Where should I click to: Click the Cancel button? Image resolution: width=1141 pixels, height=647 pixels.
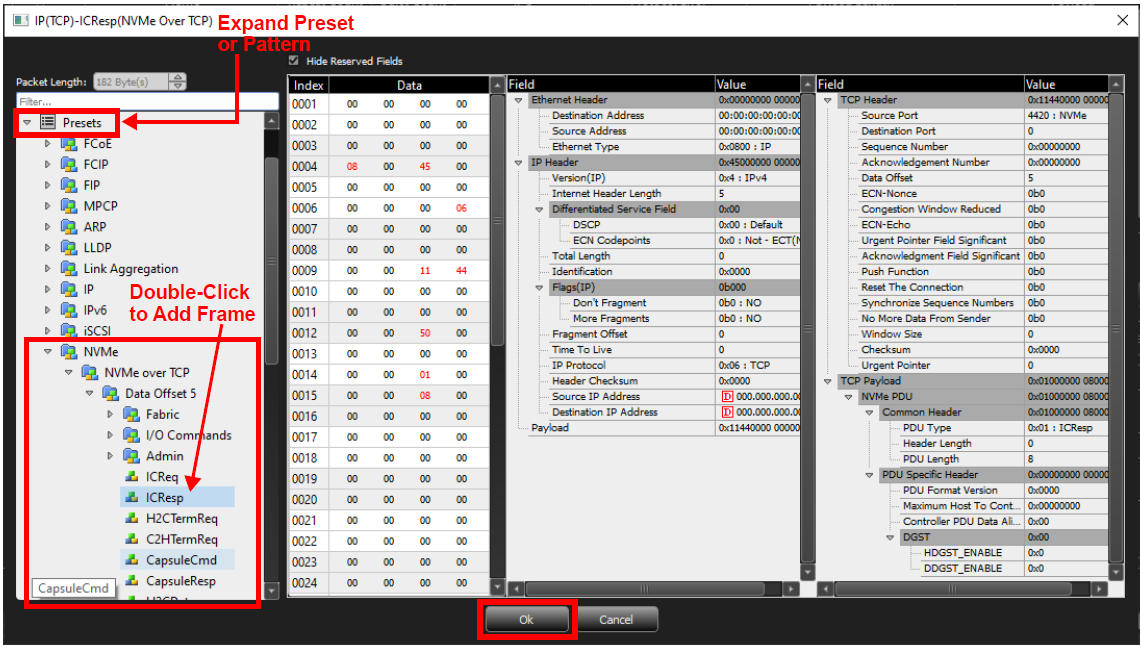coord(616,619)
